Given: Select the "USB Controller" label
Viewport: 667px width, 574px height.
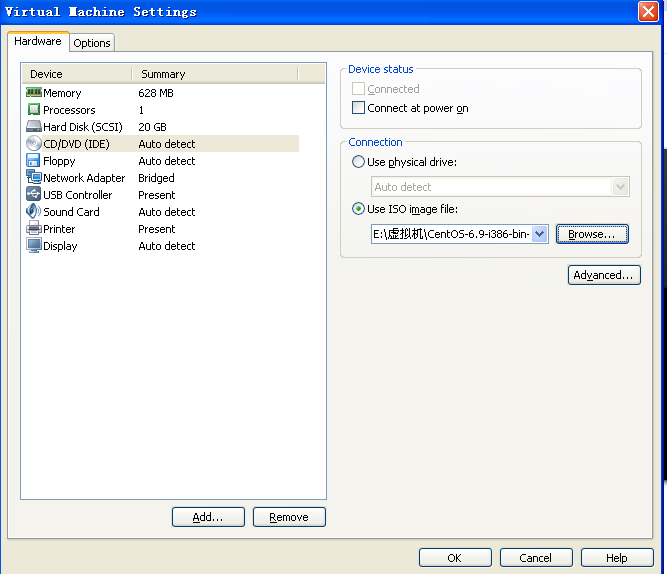Looking at the screenshot, I should coord(78,195).
